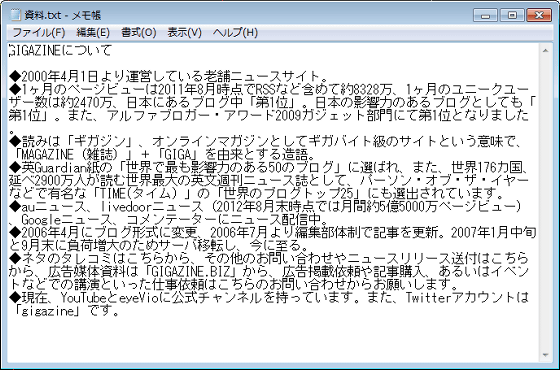Click the scrollbar up arrow

[545, 51]
